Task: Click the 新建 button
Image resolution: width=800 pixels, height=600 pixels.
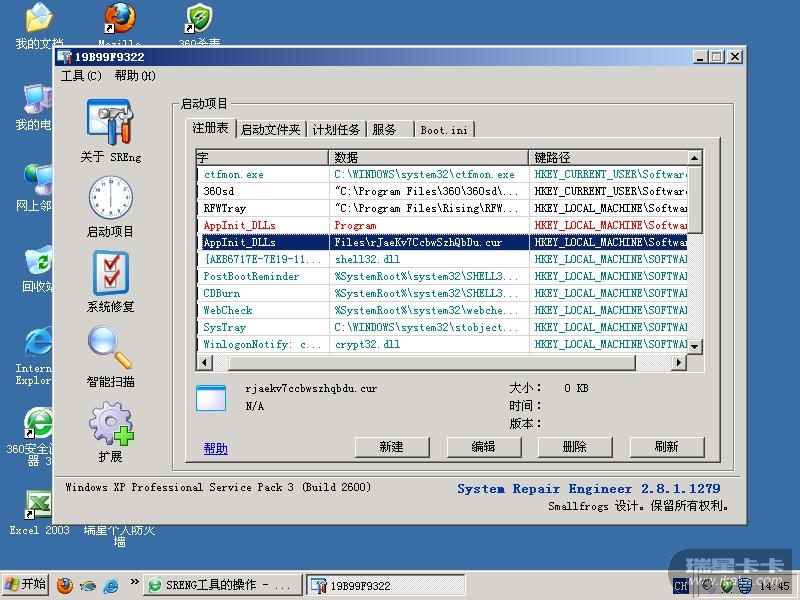Action: [392, 447]
